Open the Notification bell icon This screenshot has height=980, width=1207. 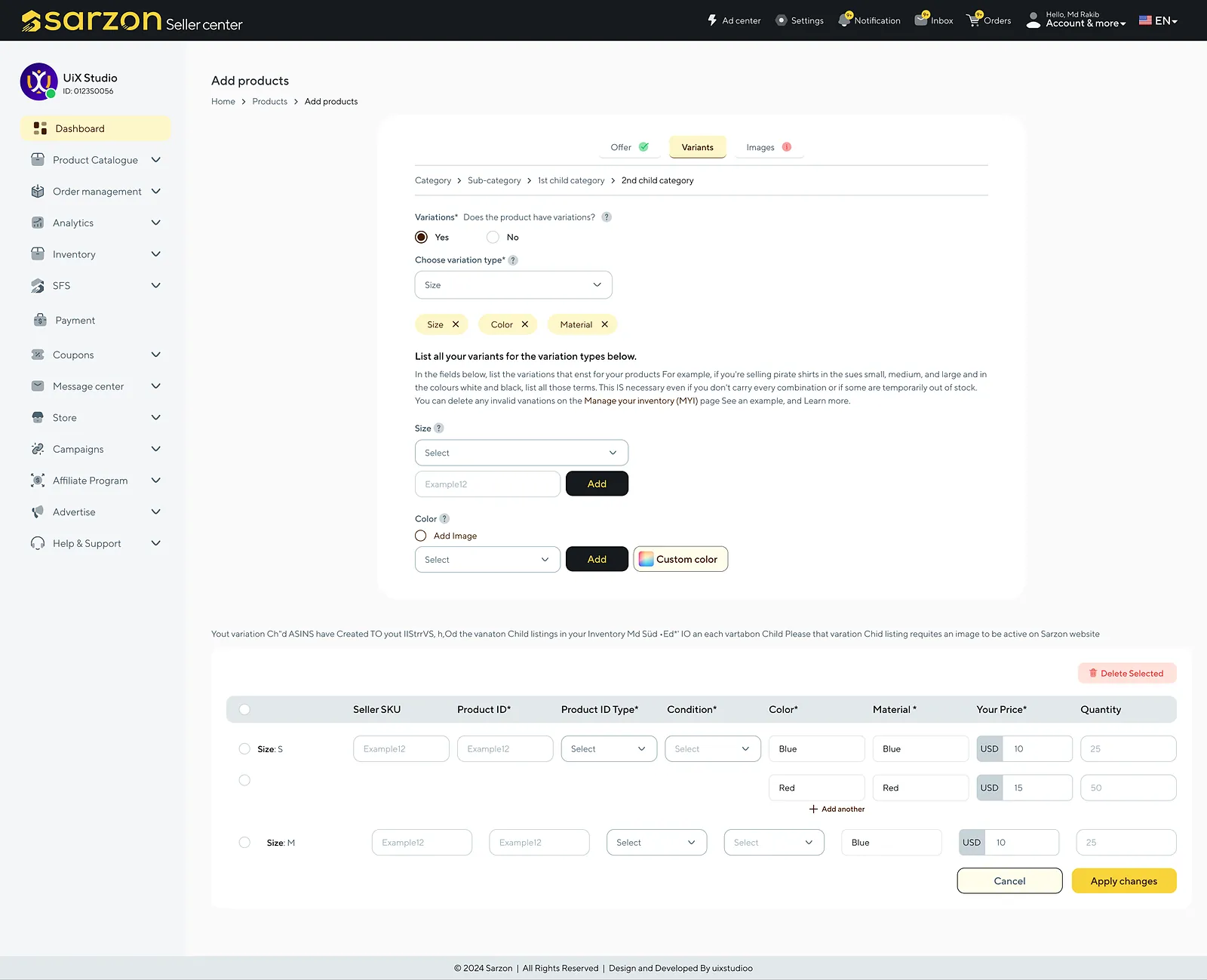click(x=845, y=20)
